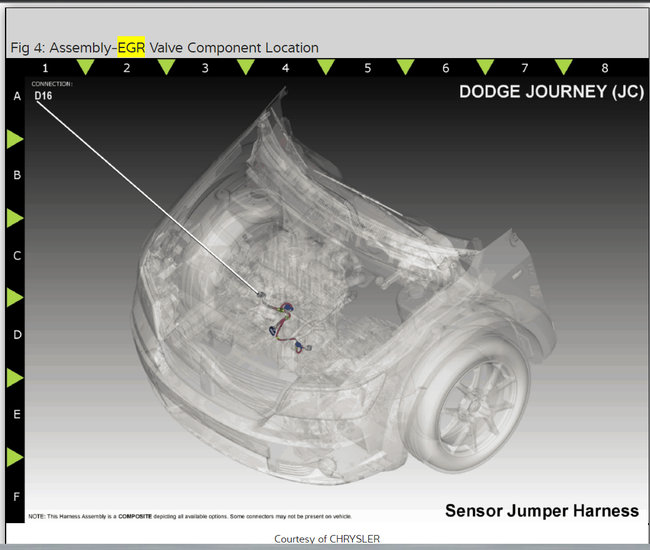Click the highlighted EGR word in title
Image resolution: width=650 pixels, height=550 pixels.
(131, 47)
